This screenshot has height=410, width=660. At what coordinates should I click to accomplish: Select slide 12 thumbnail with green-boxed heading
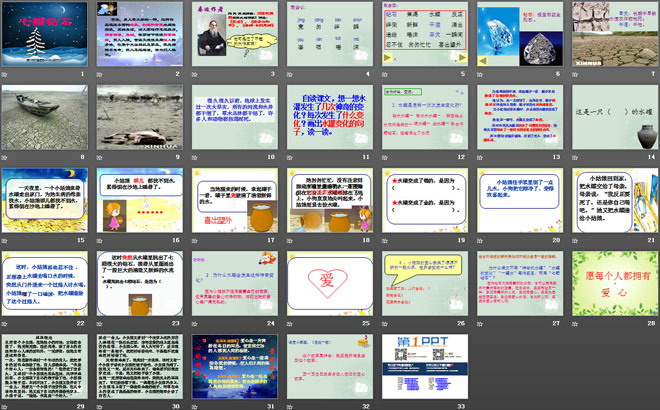tap(425, 117)
